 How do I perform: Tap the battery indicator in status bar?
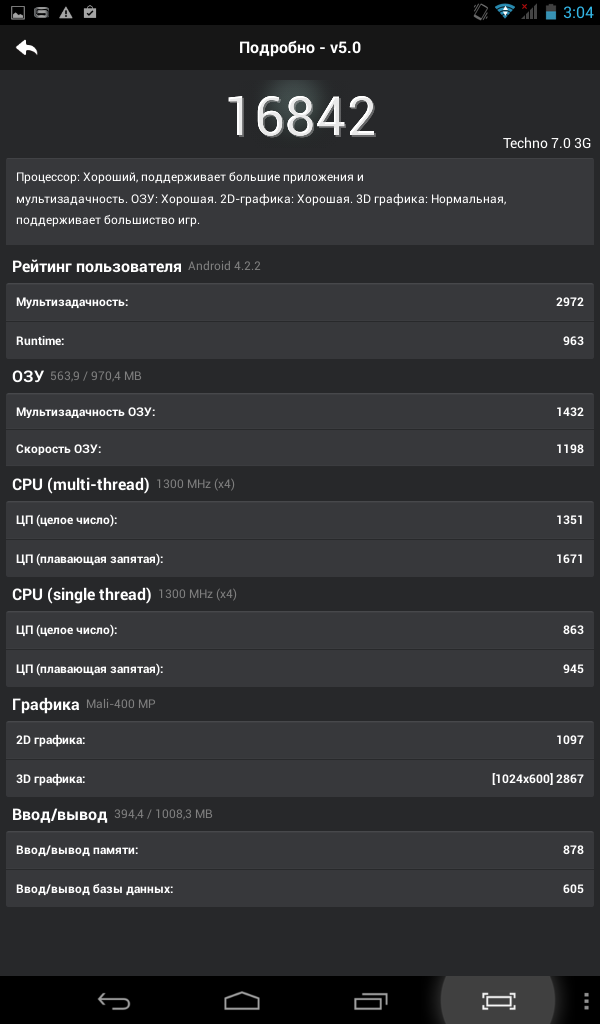(551, 12)
